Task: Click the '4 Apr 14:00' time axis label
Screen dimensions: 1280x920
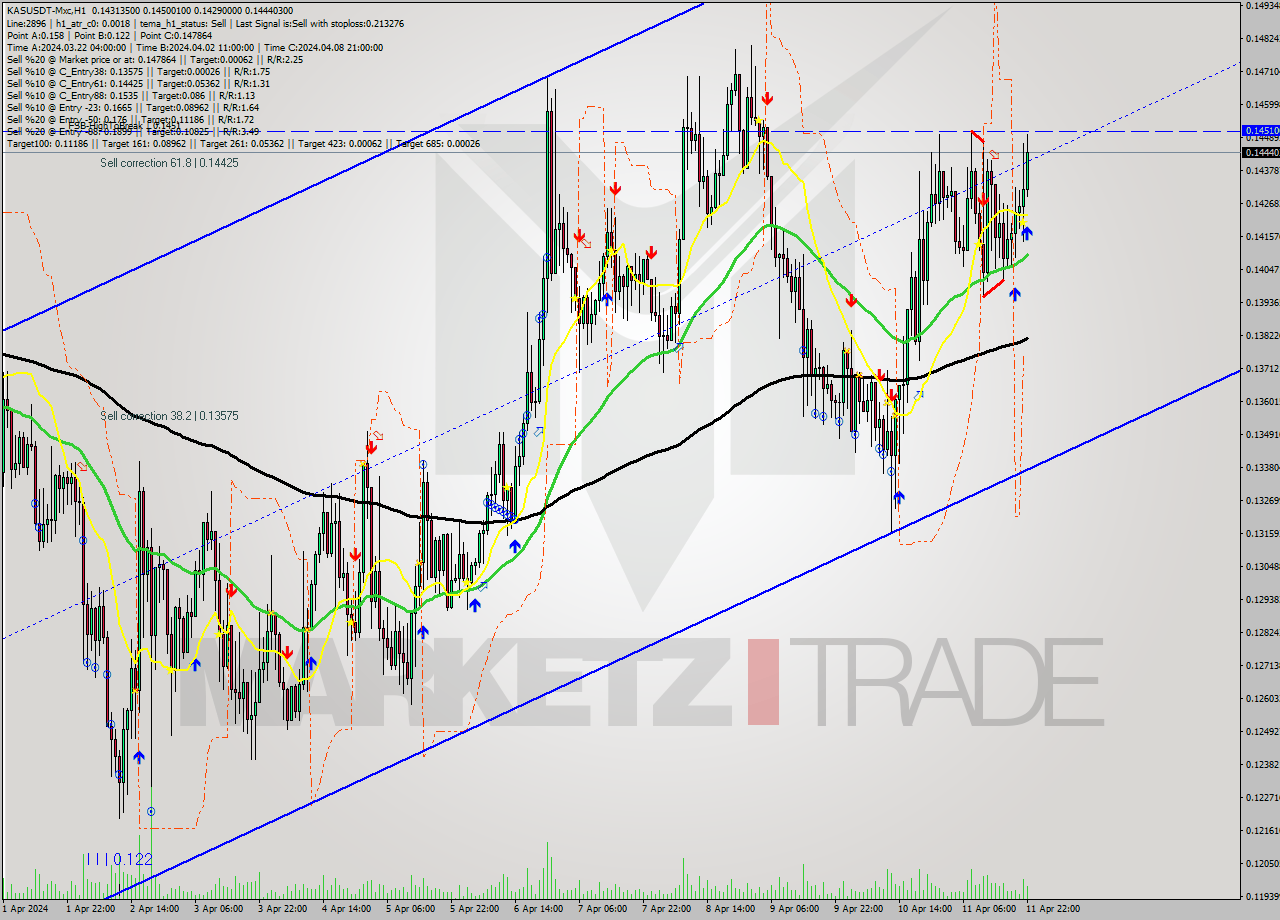Action: coord(348,909)
